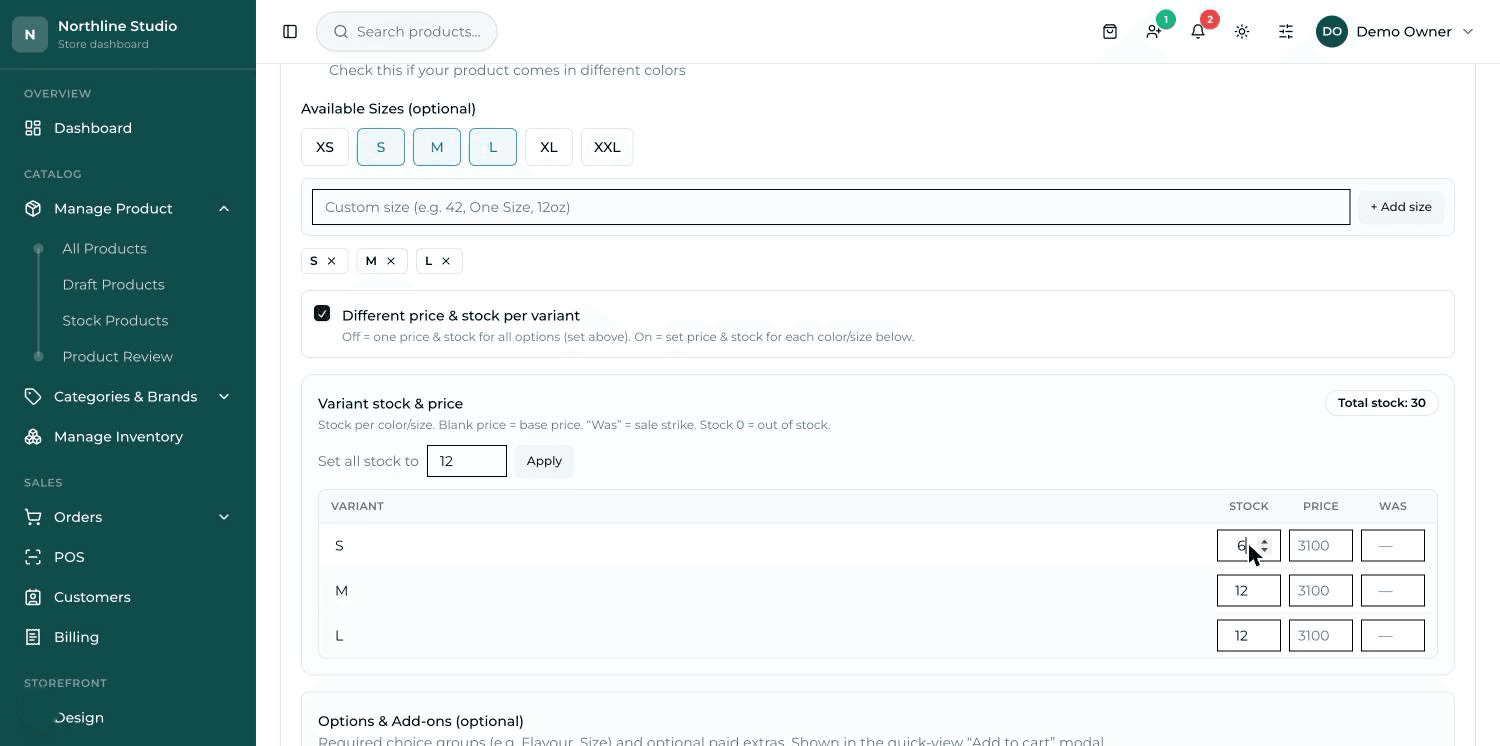The image size is (1500, 746).
Task: Deselect the M size button
Action: (x=437, y=147)
